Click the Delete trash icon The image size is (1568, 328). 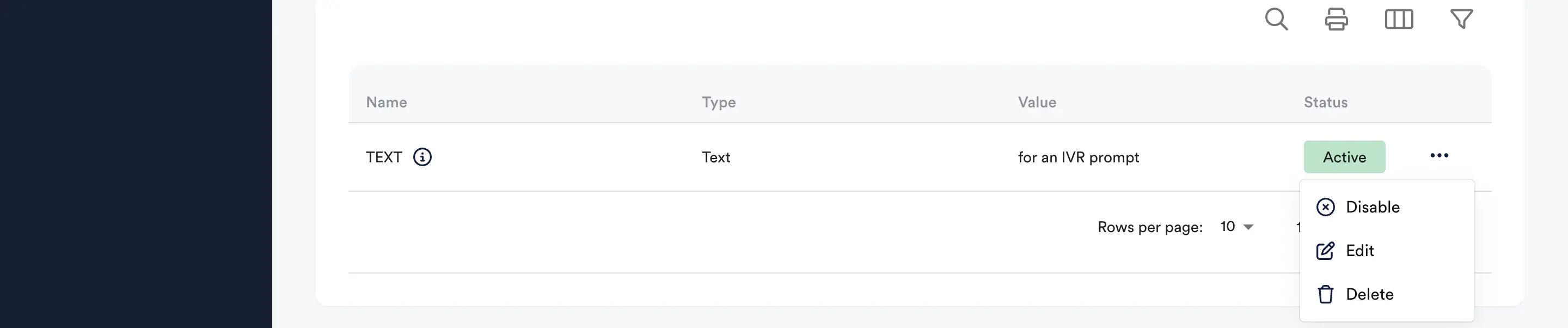pyautogui.click(x=1326, y=294)
